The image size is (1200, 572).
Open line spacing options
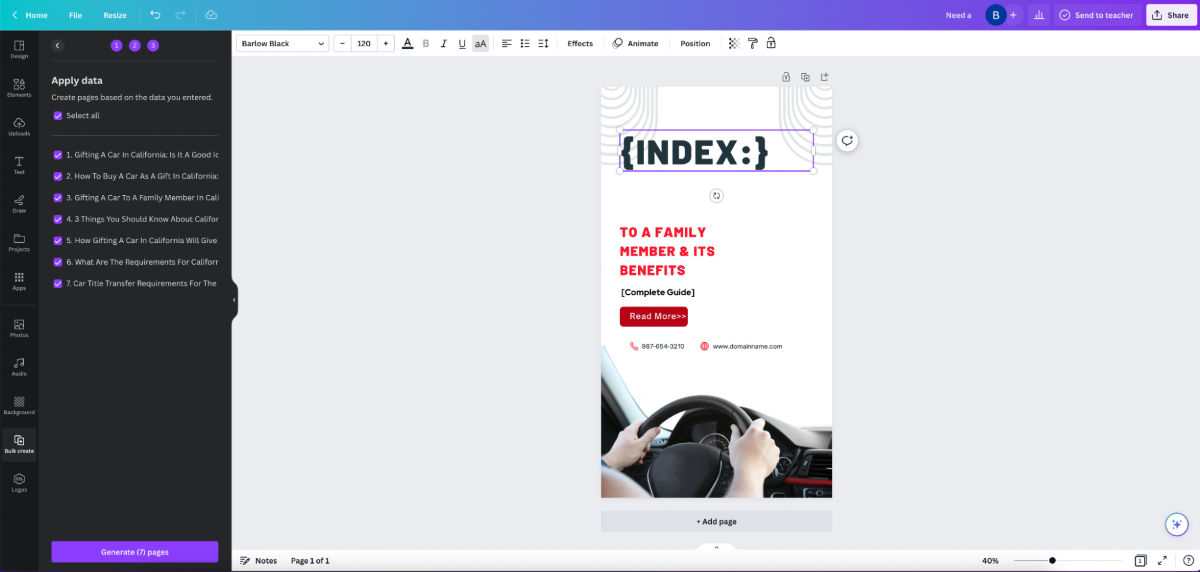543,44
